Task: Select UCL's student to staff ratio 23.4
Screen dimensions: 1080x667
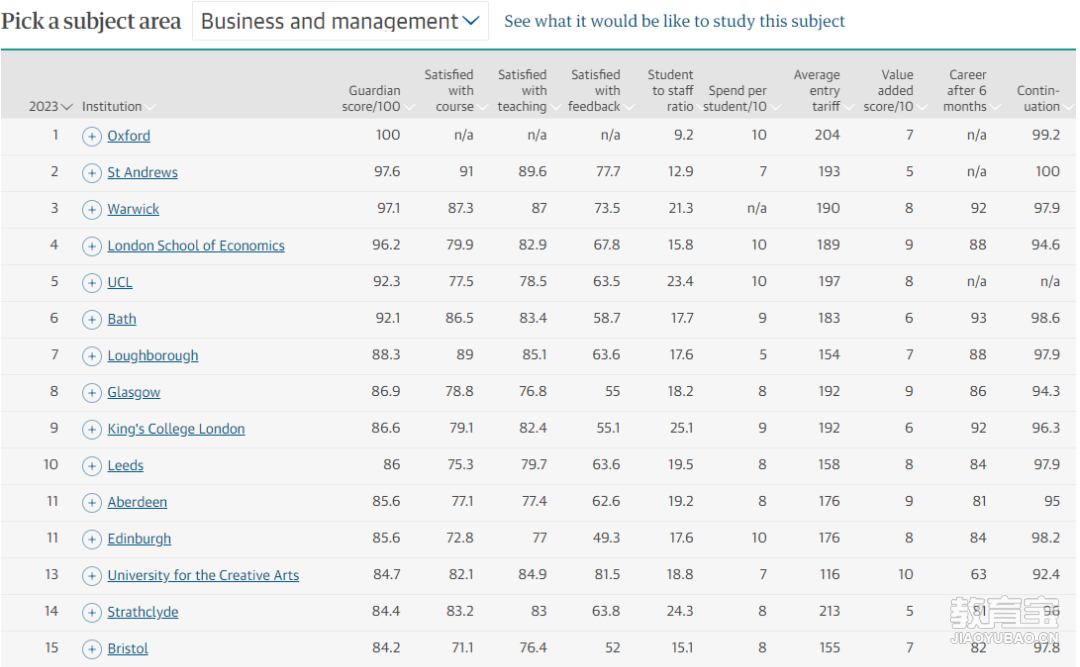Action: (680, 281)
